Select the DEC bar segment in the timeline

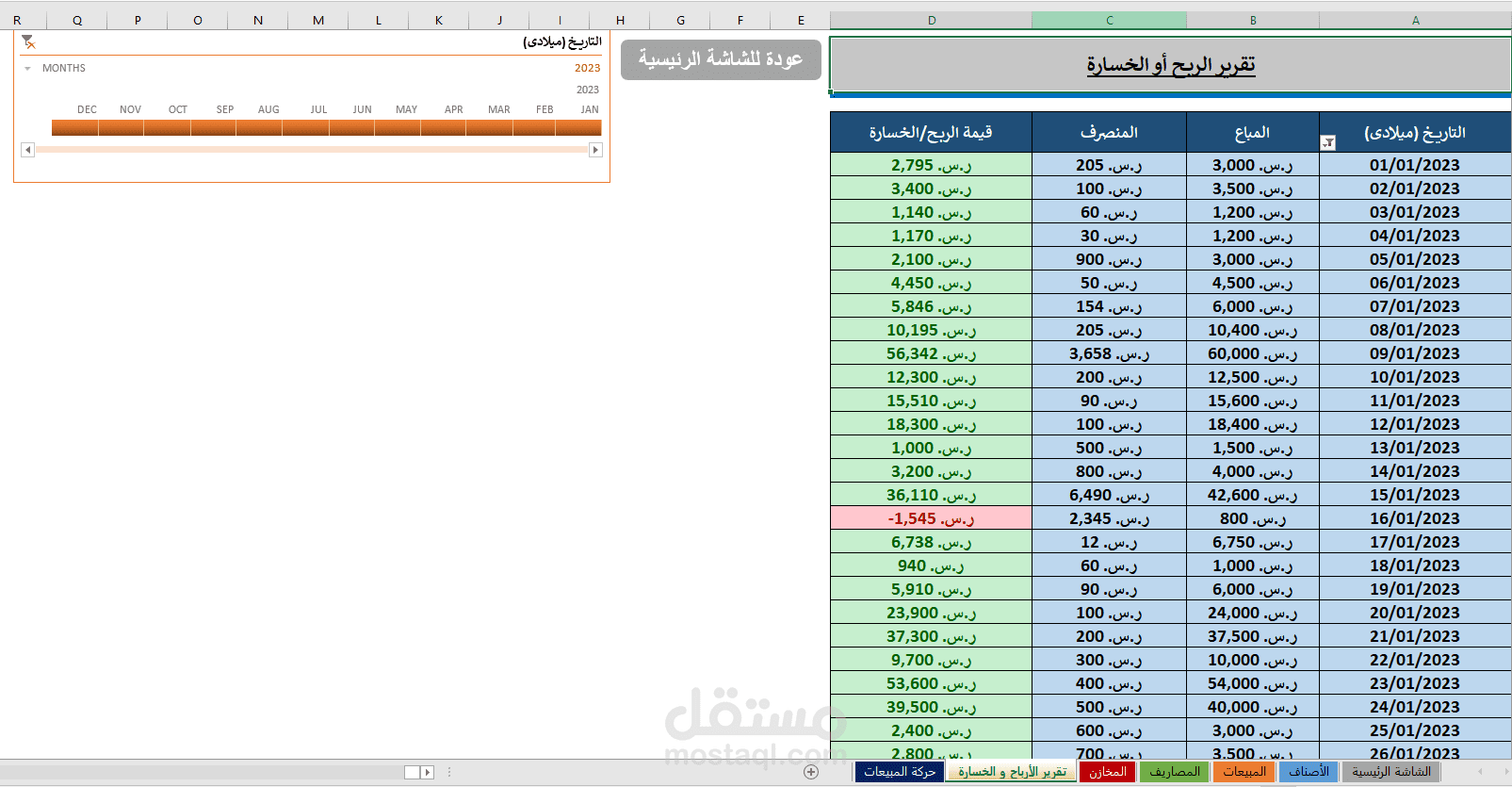pyautogui.click(x=75, y=128)
